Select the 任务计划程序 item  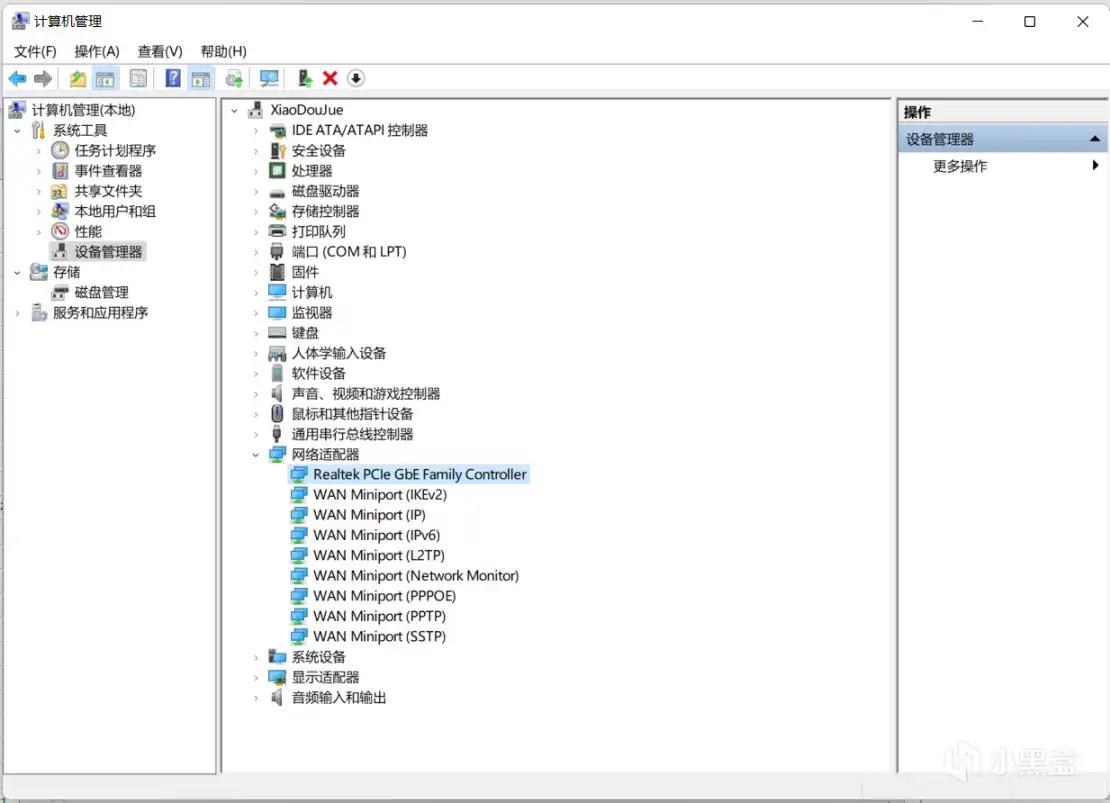[x=110, y=150]
